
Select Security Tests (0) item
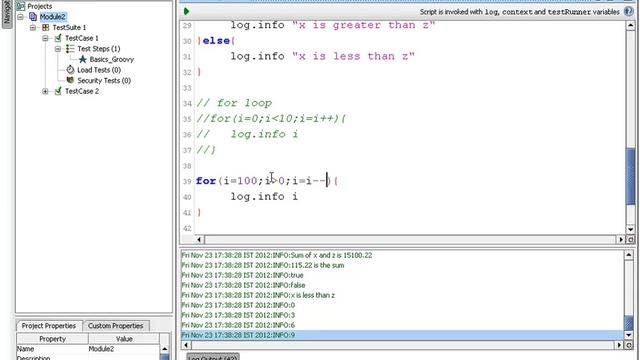[x=104, y=80]
